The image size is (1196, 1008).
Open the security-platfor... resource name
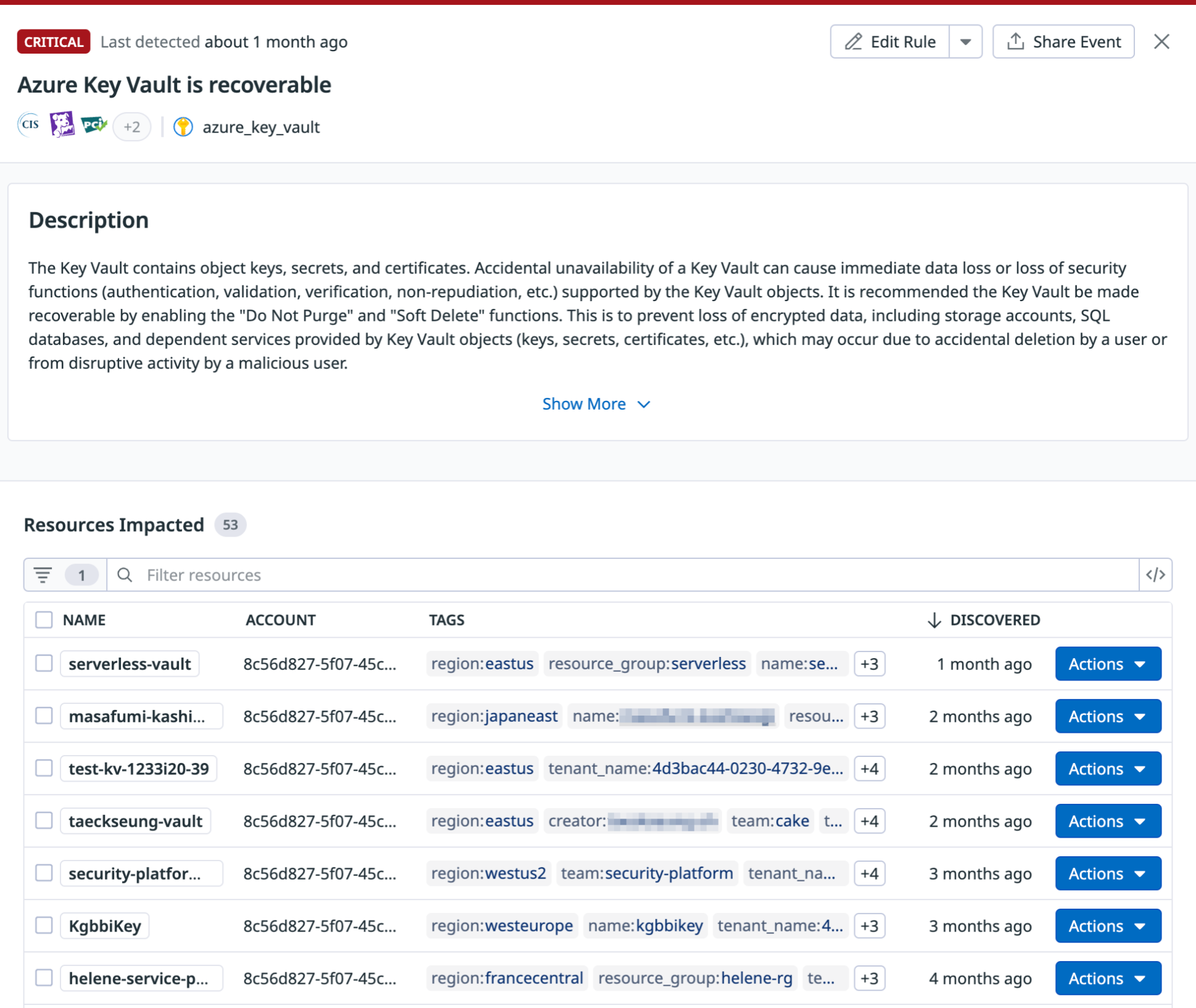pos(141,874)
